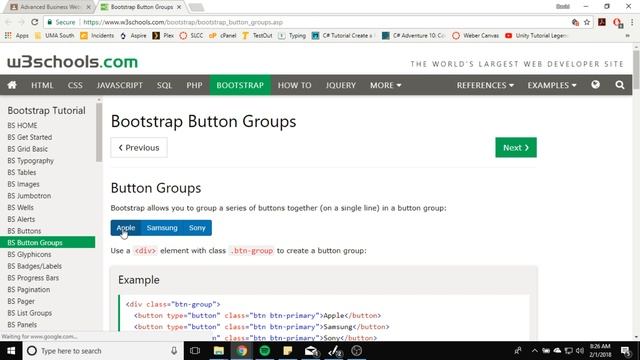Open BS Buttons sidebar link
Image resolution: width=640 pixels, height=360 pixels.
[x=24, y=231]
